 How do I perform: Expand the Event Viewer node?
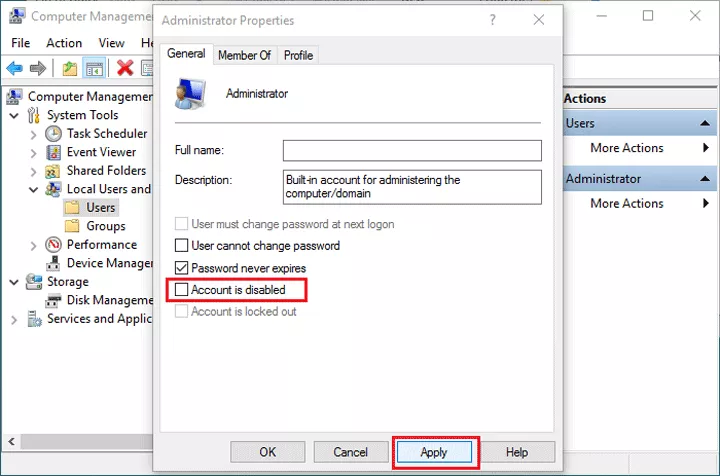34,153
